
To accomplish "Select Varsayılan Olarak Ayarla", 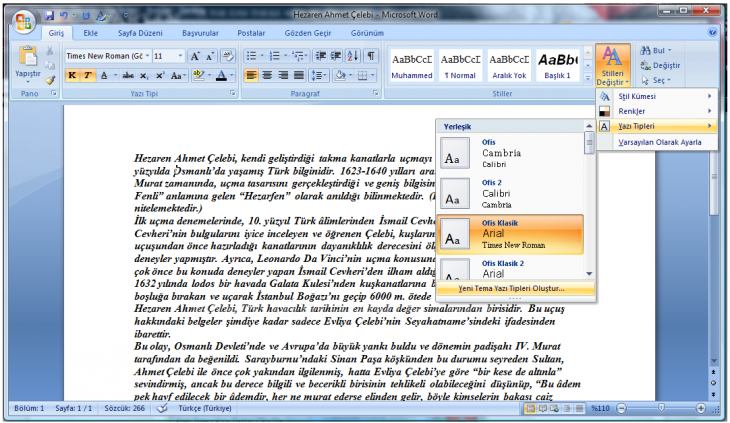I will (x=657, y=142).
